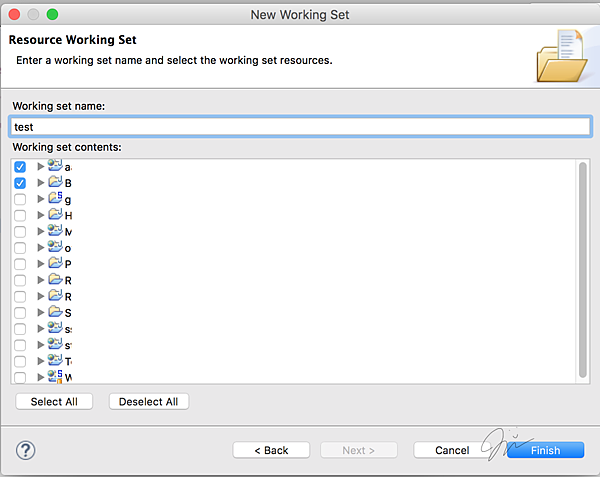Click the project icon beside item "T"
The image size is (600, 477).
click(55, 360)
